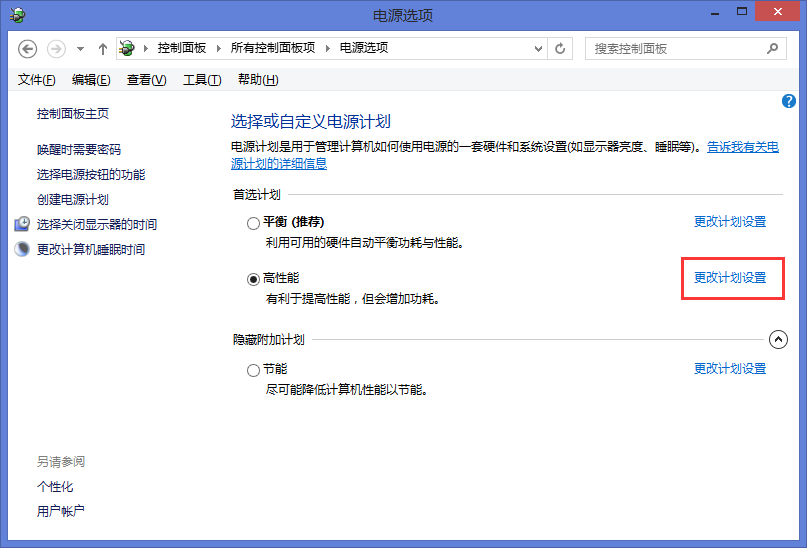The image size is (807, 548).
Task: Click the search magnifier icon
Action: tap(771, 48)
